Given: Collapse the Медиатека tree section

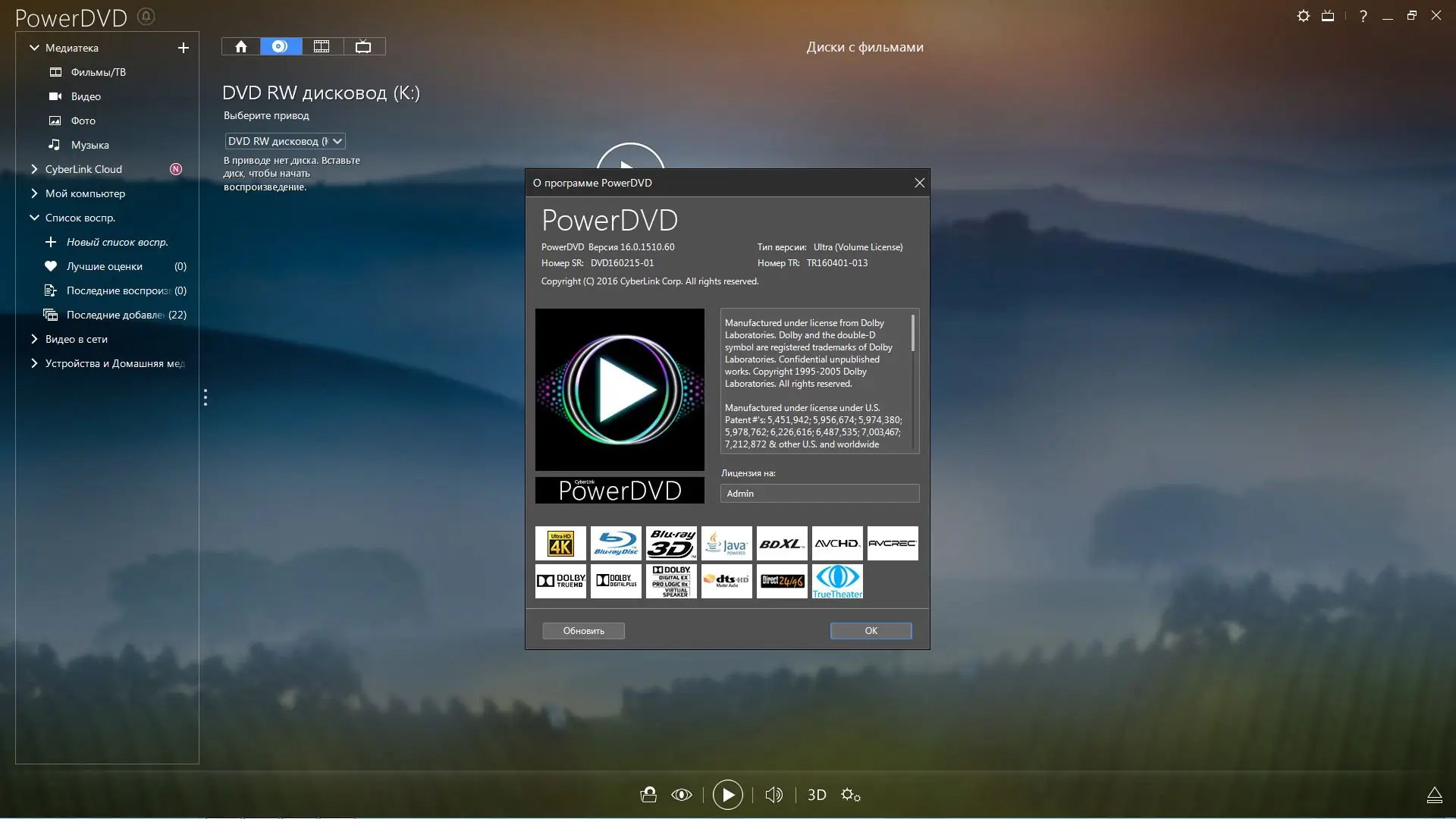Looking at the screenshot, I should (34, 48).
